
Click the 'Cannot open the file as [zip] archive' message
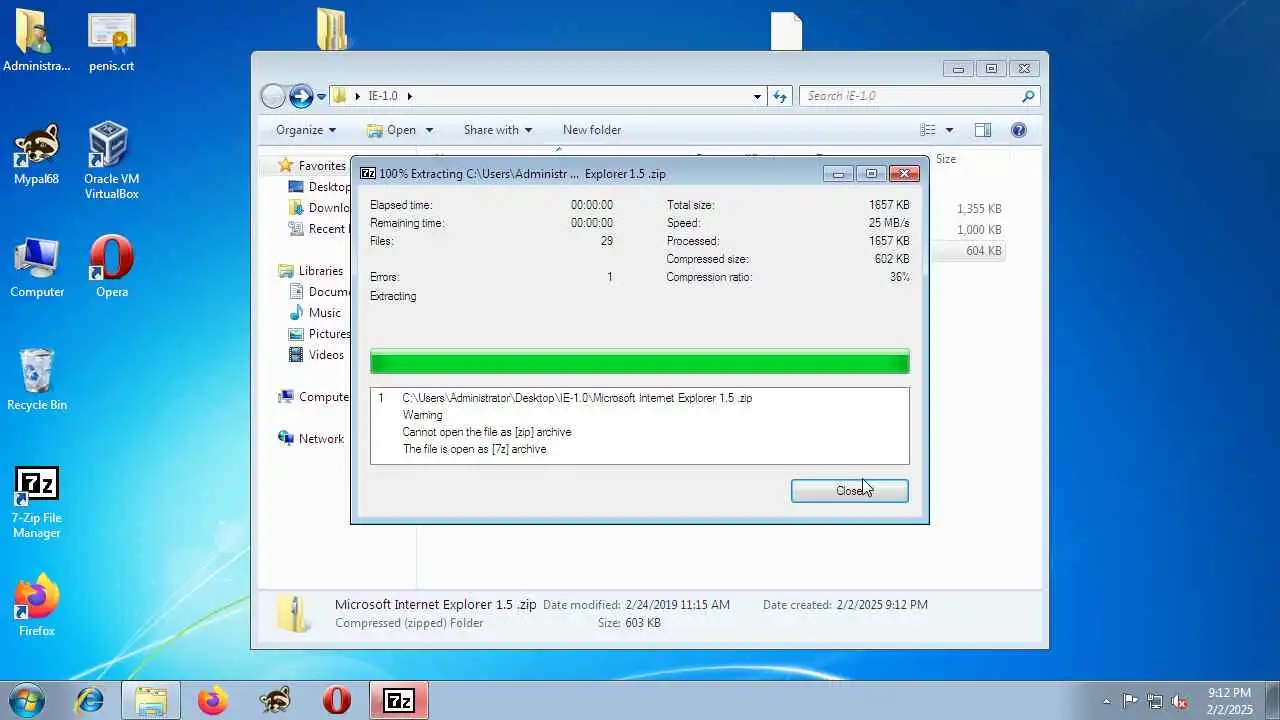tap(487, 432)
